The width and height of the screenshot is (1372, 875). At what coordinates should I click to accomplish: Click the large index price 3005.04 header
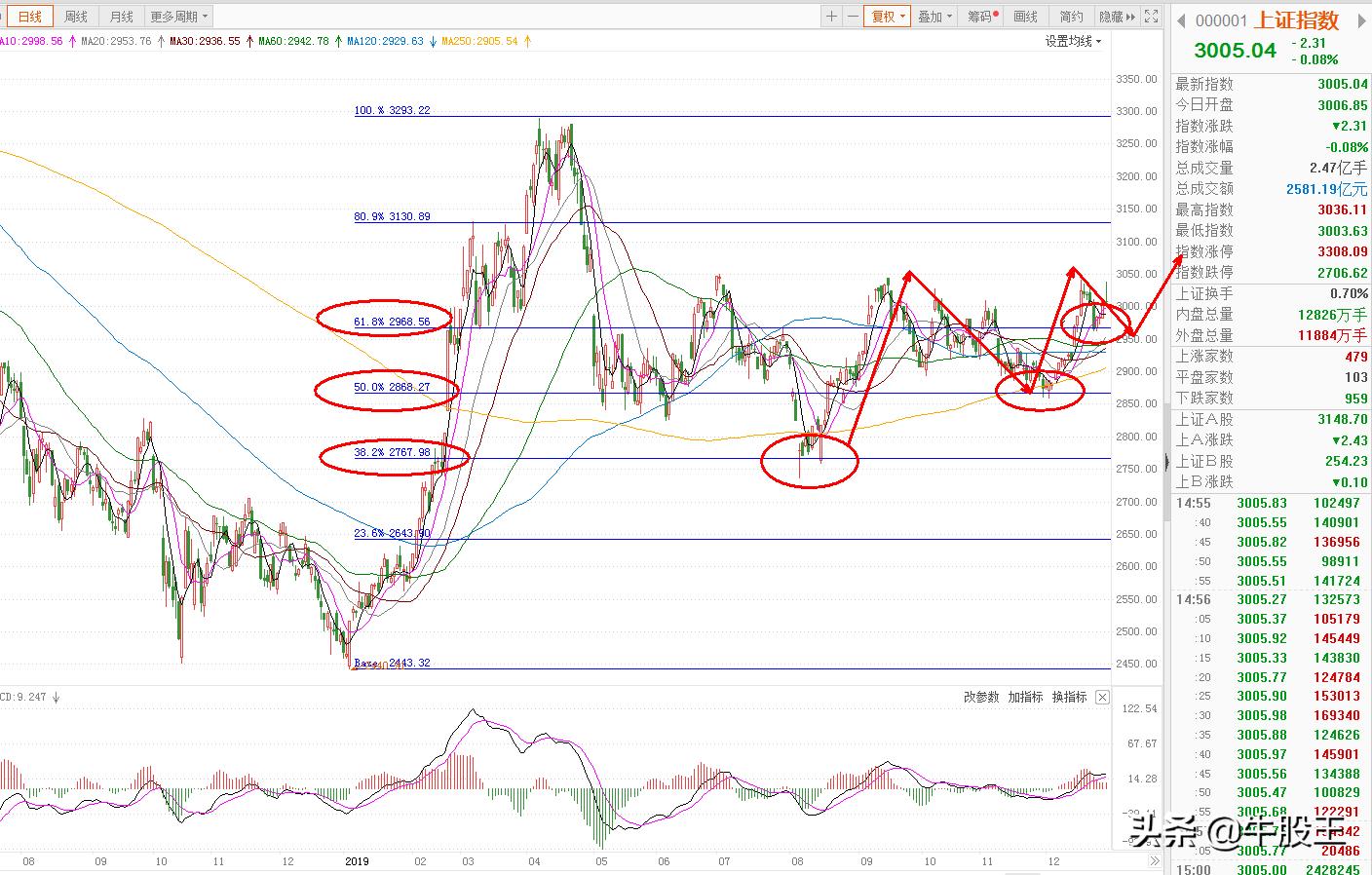click(x=1235, y=50)
